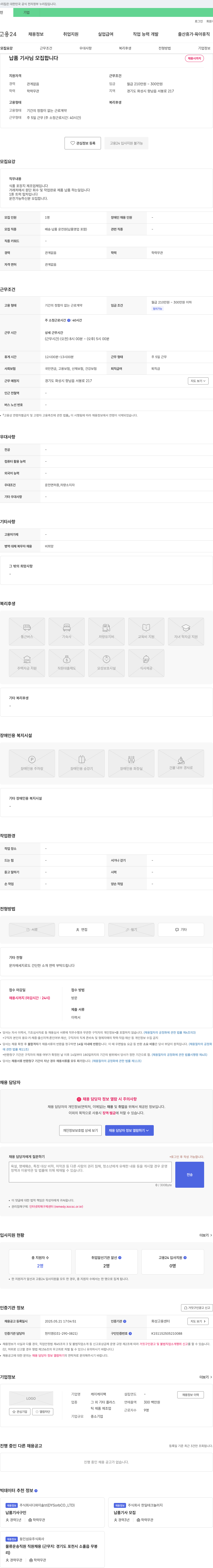Image resolution: width=213 pixels, height=1568 pixels.
Task: Click the warning icon by 주의사항
Action: 79,1099
